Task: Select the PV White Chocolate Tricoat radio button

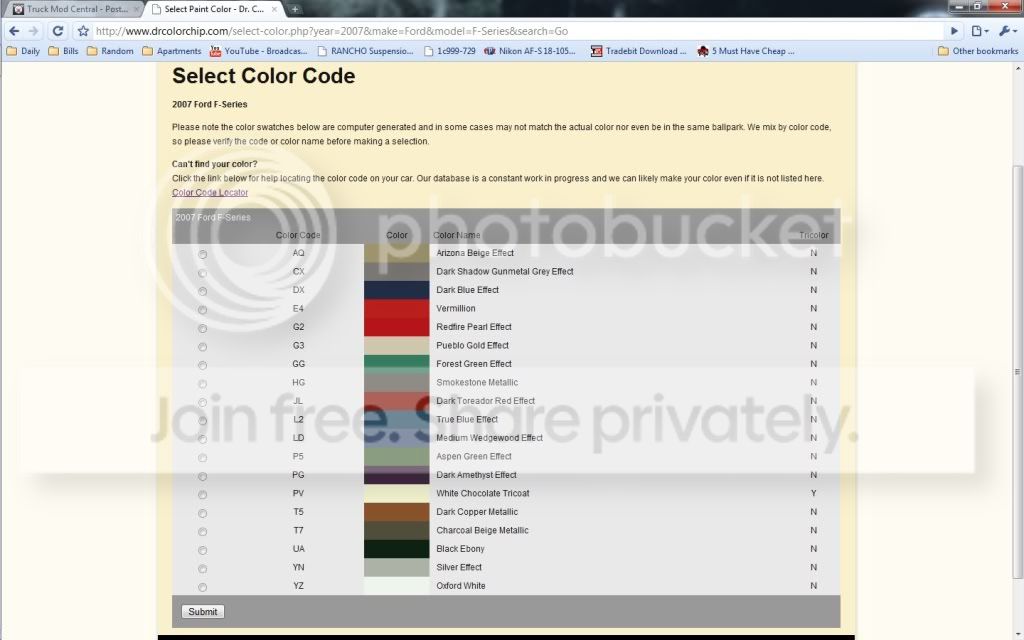Action: point(202,495)
